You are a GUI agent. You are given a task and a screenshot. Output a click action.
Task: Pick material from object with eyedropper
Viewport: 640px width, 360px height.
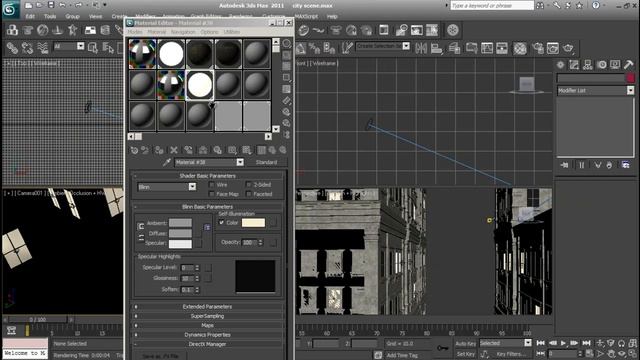point(167,162)
